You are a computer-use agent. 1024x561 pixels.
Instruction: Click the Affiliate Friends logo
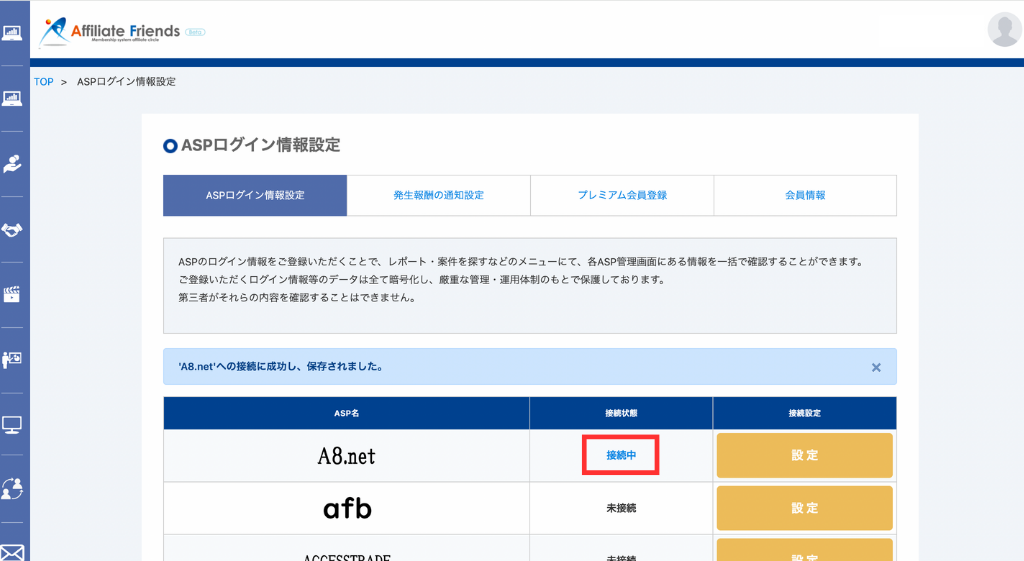tap(121, 31)
